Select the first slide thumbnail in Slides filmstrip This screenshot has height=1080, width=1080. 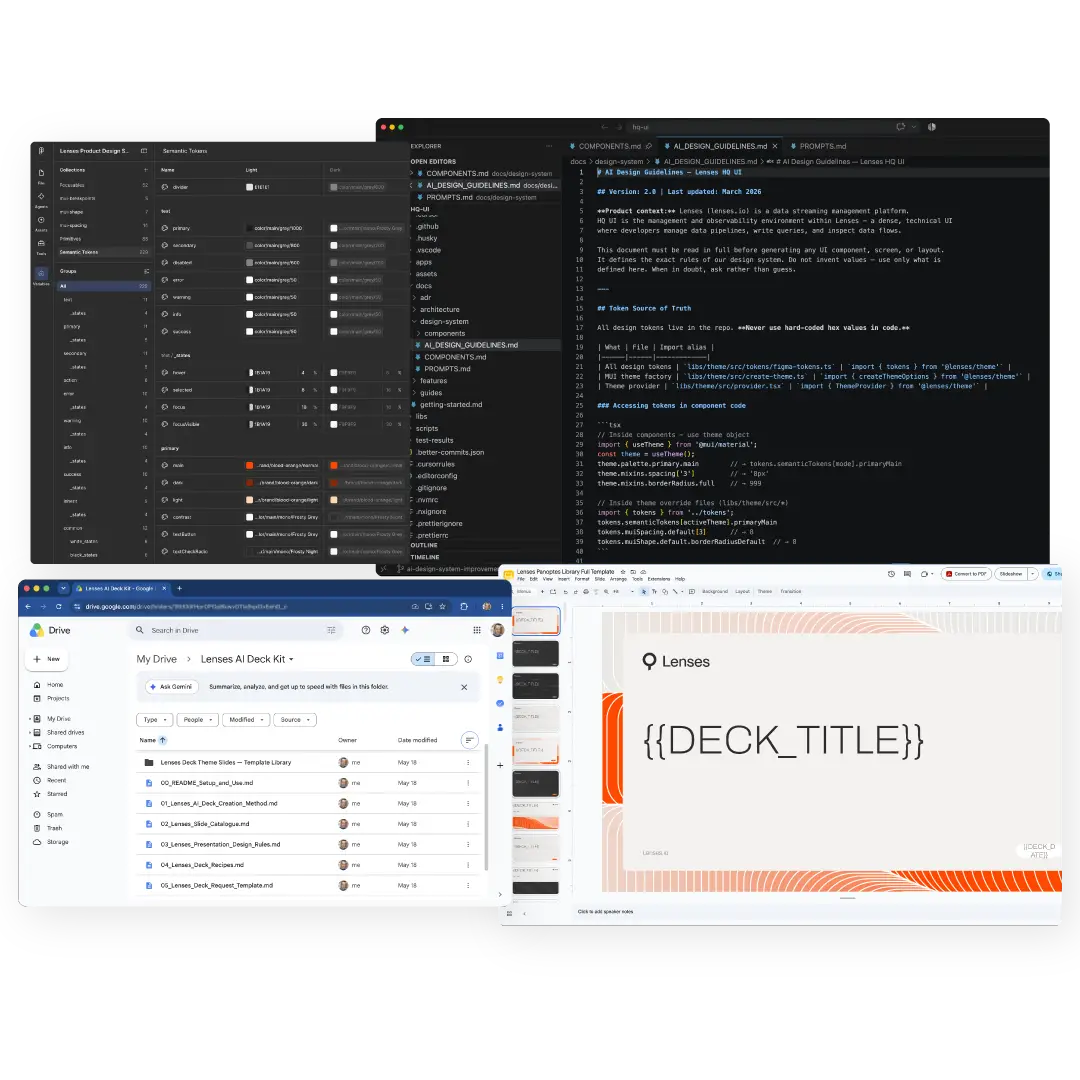coord(536,621)
